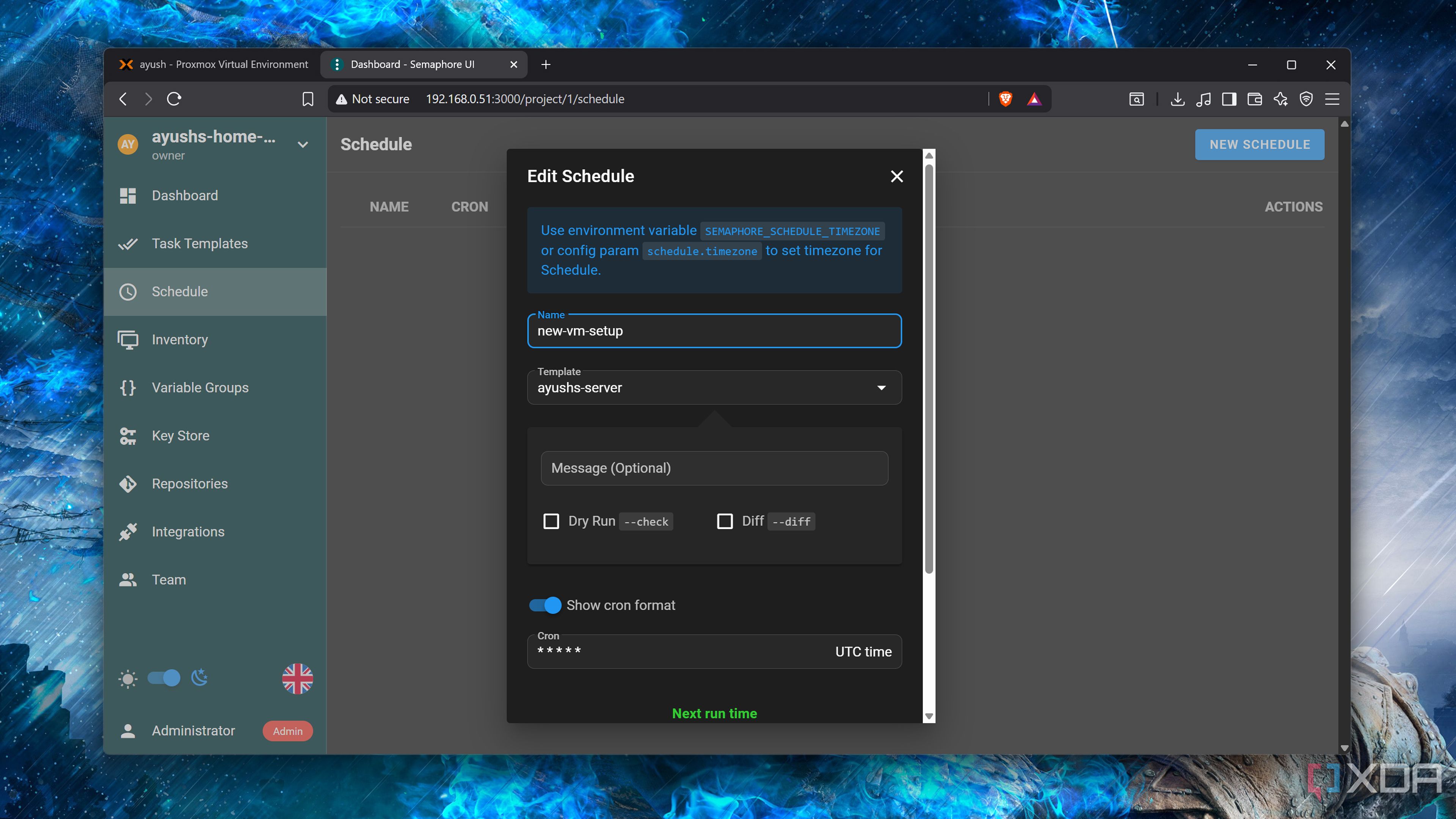Click the NAME column header
1456x819 pixels.
pos(389,207)
